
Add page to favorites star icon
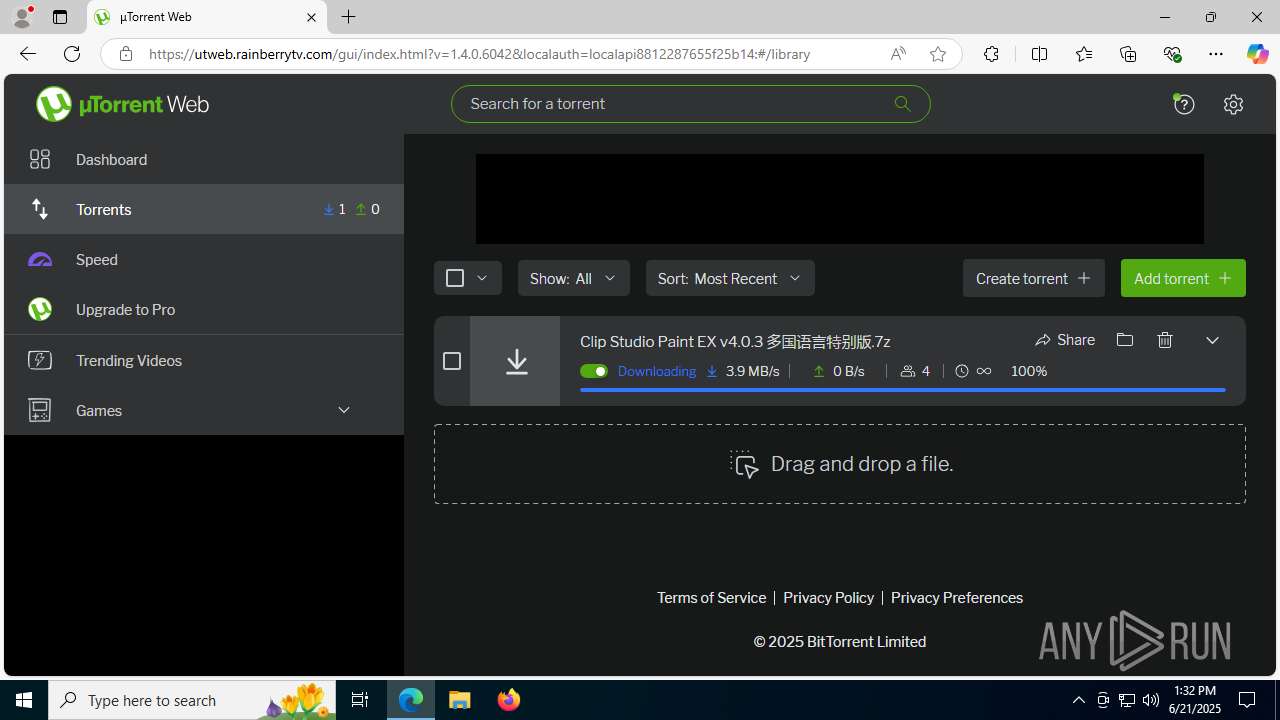pyautogui.click(x=937, y=54)
